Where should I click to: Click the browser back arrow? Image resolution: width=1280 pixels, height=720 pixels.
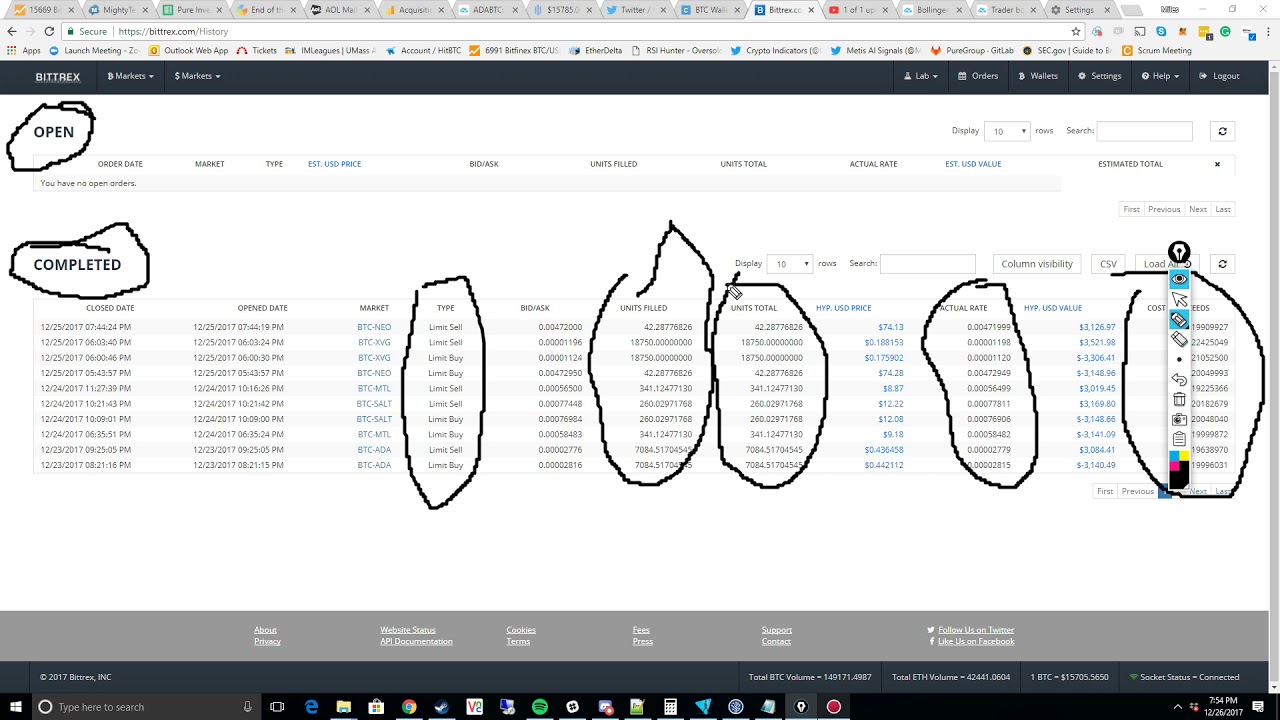(12, 31)
